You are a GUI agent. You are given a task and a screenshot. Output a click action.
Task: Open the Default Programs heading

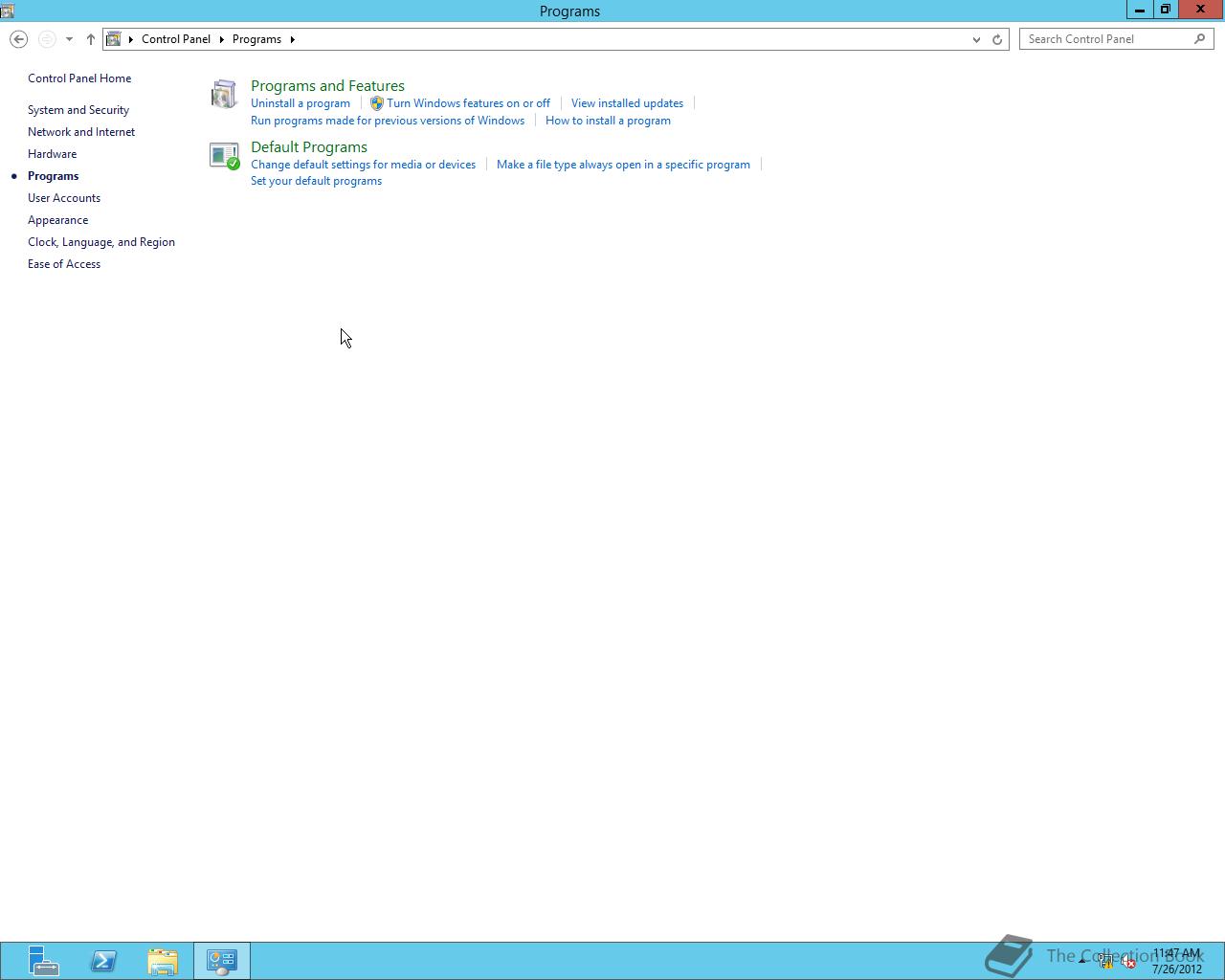(309, 147)
